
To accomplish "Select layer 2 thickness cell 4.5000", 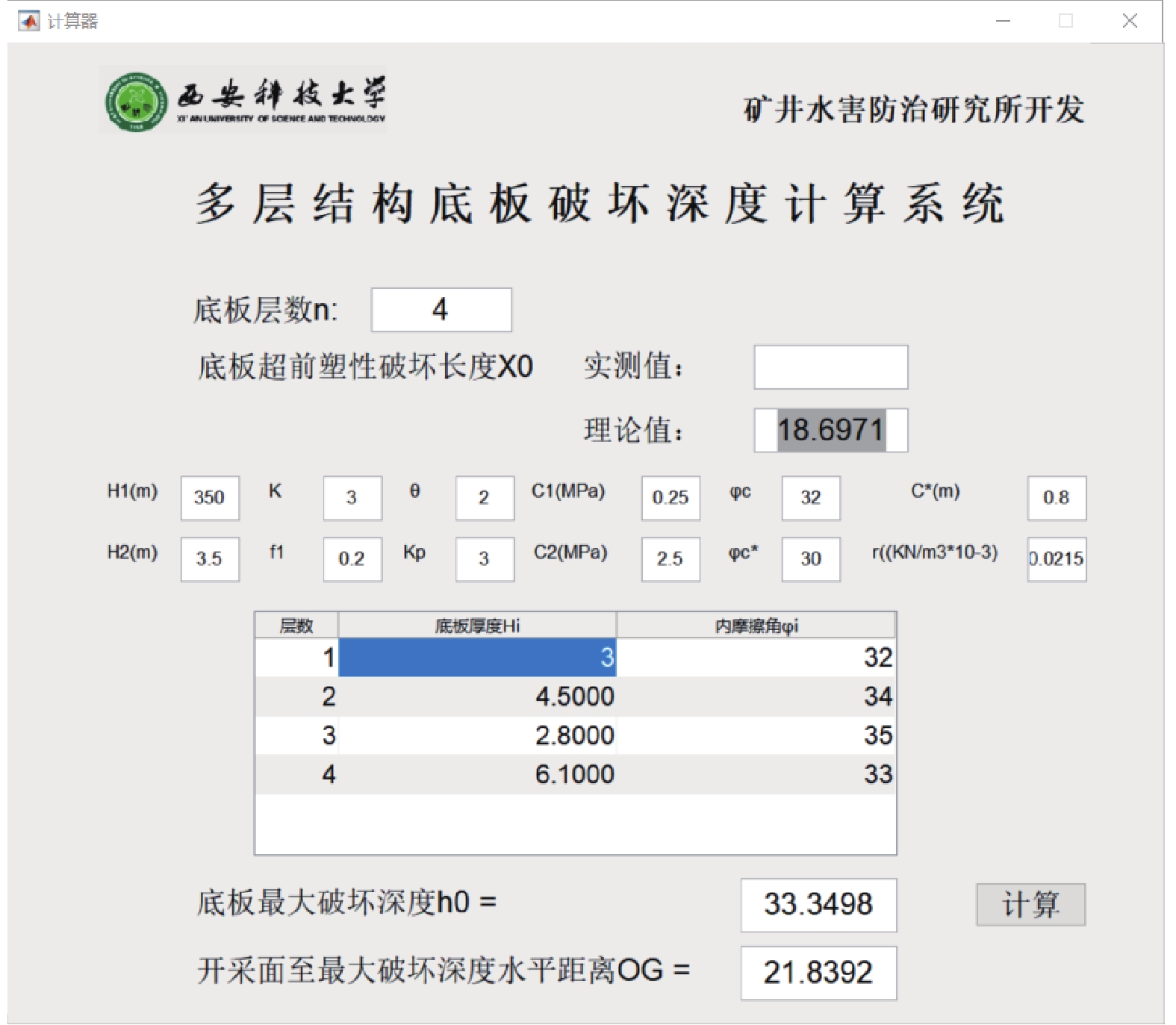I will (x=477, y=697).
